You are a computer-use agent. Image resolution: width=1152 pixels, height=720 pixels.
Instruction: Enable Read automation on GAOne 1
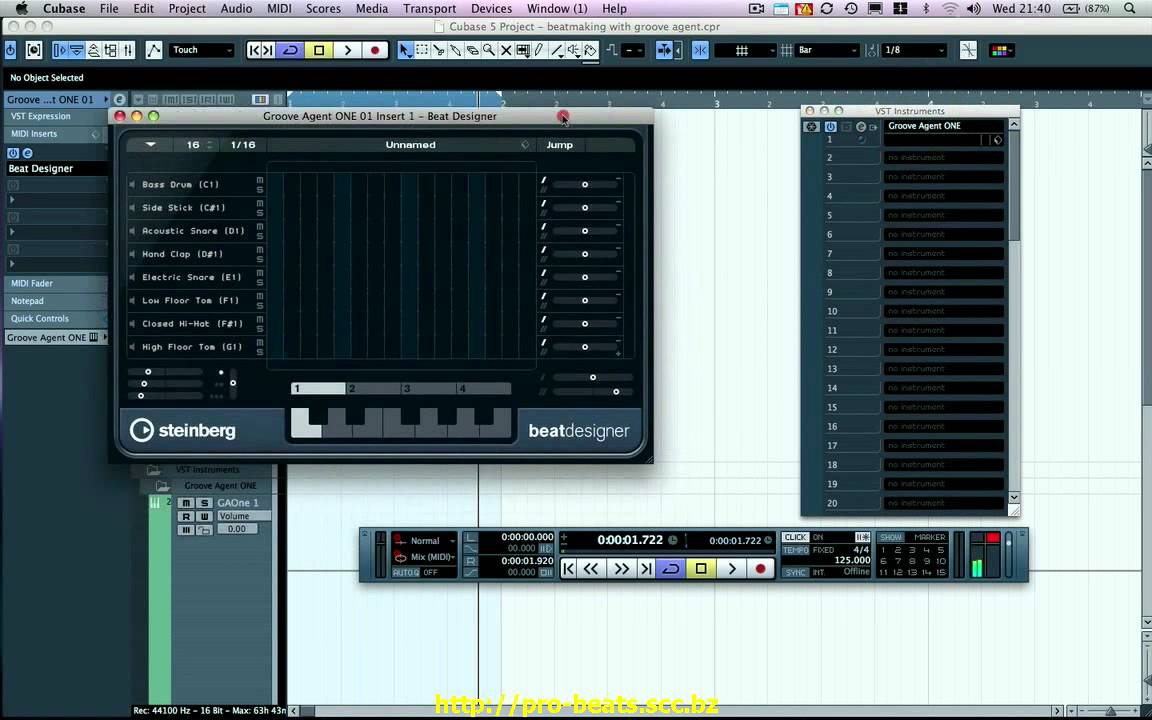(187, 516)
